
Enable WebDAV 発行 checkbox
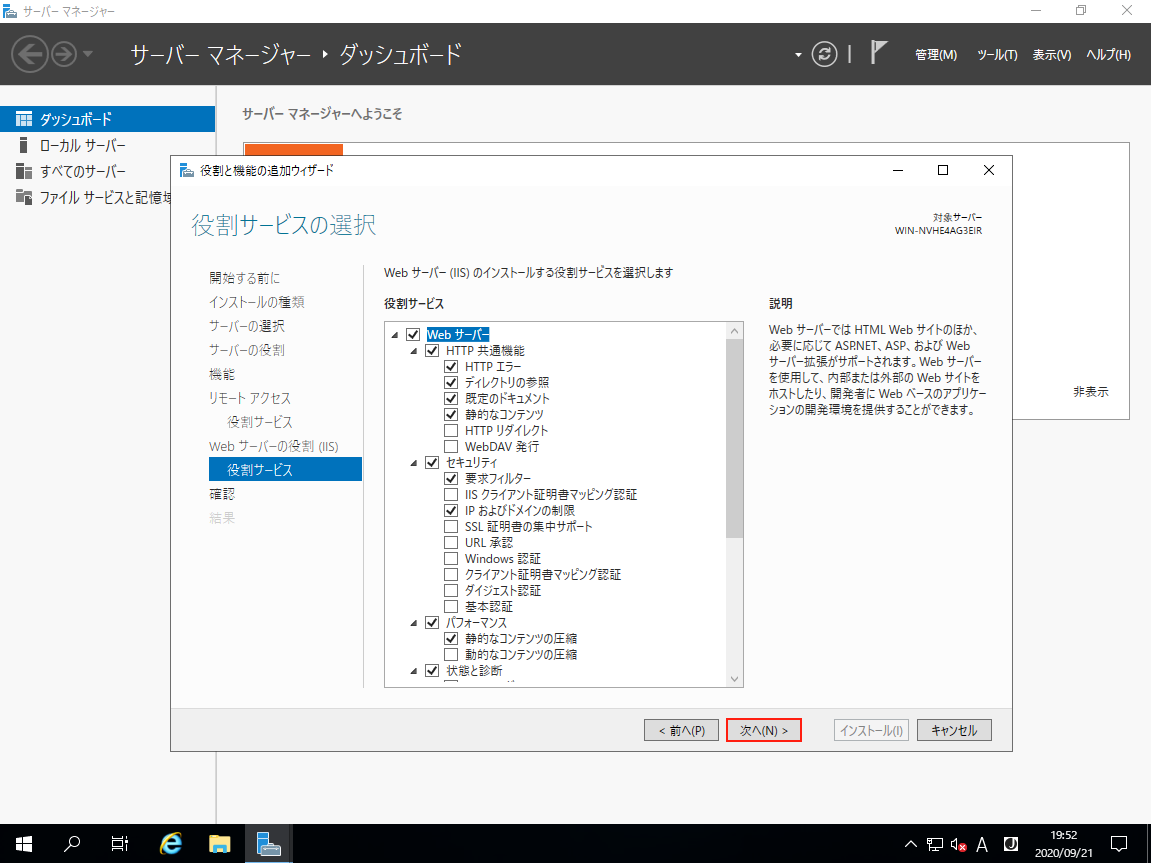[x=451, y=447]
